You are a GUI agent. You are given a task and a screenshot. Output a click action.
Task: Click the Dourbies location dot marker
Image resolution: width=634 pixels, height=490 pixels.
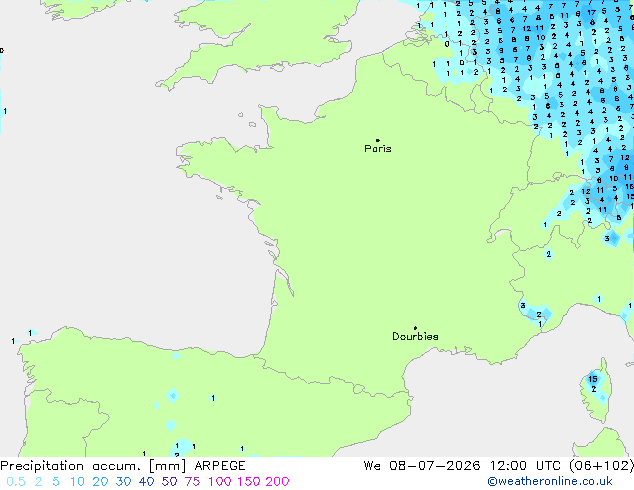click(x=415, y=328)
